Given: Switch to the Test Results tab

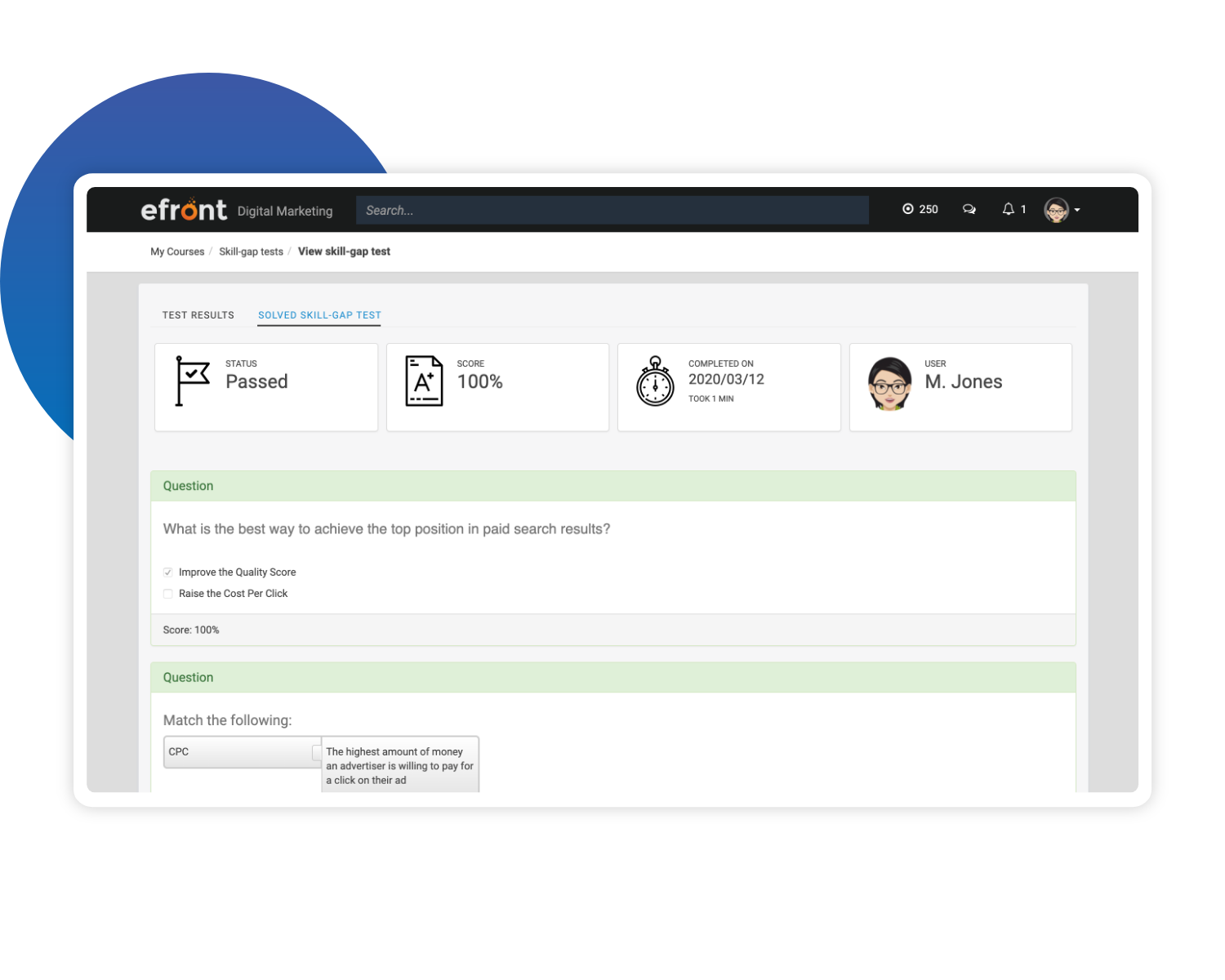Looking at the screenshot, I should coord(198,315).
